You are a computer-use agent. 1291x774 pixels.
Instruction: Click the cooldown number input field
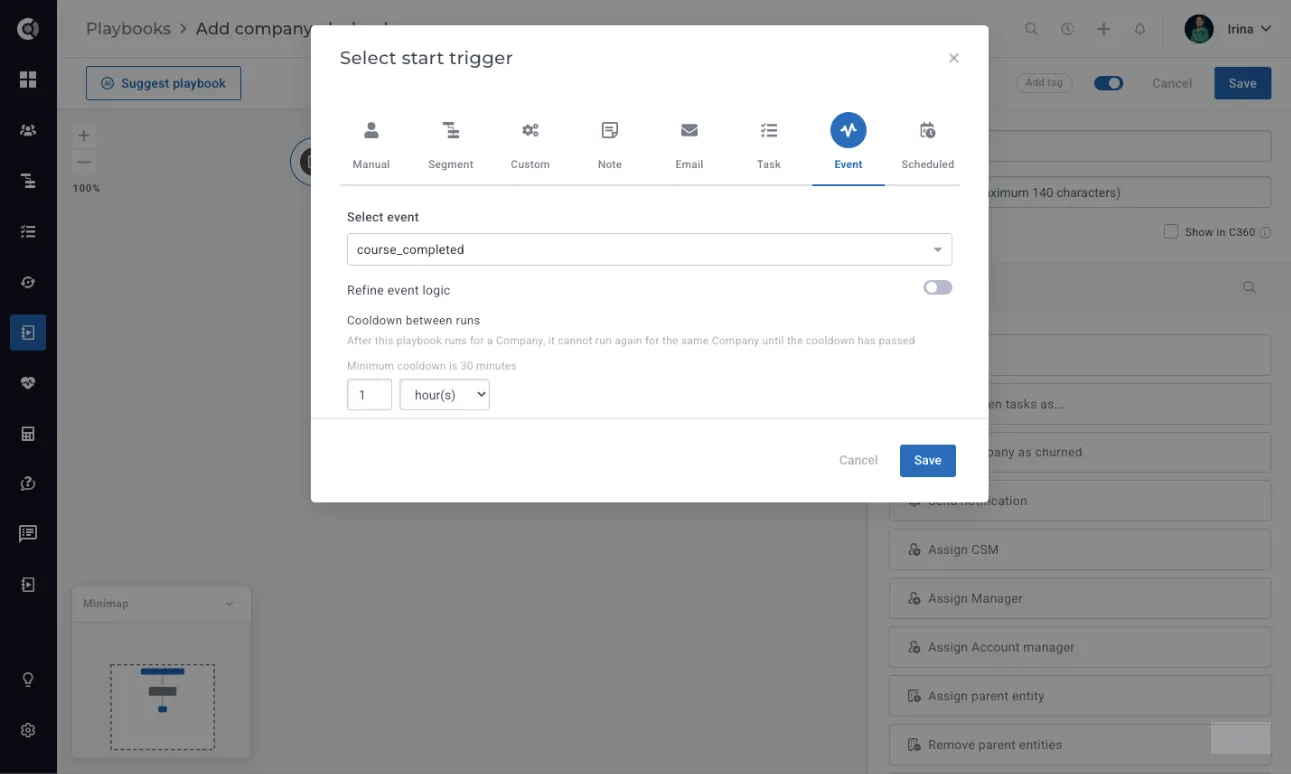tap(369, 394)
